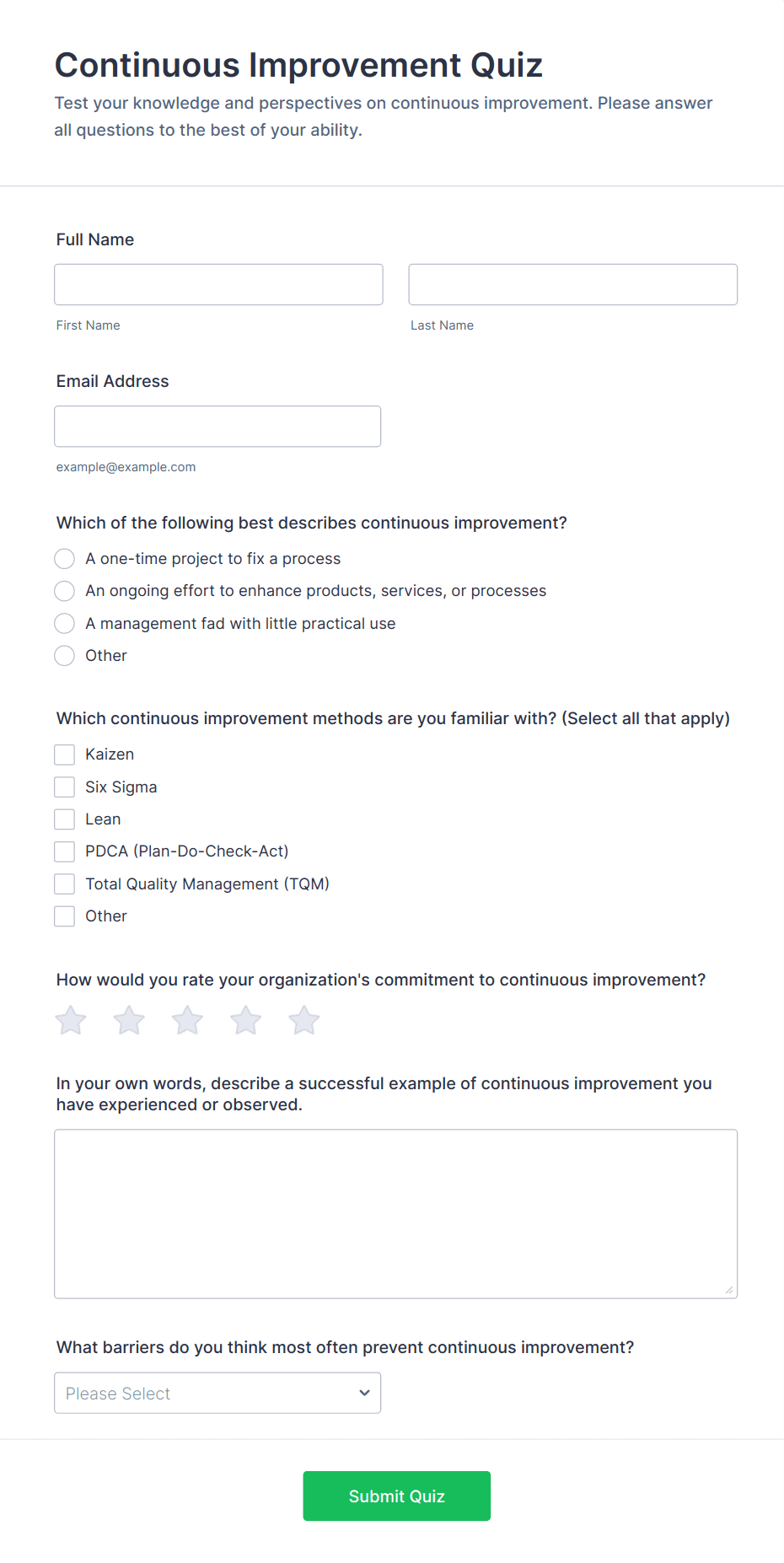Click the Submit Quiz button

[396, 1496]
